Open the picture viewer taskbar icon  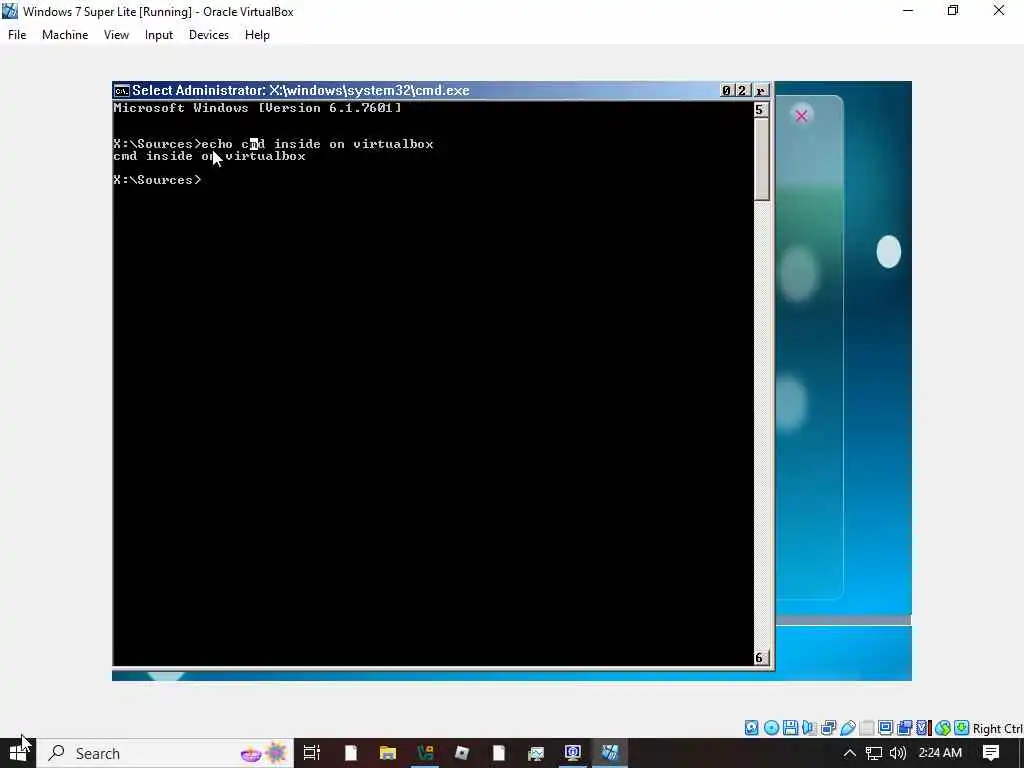536,753
